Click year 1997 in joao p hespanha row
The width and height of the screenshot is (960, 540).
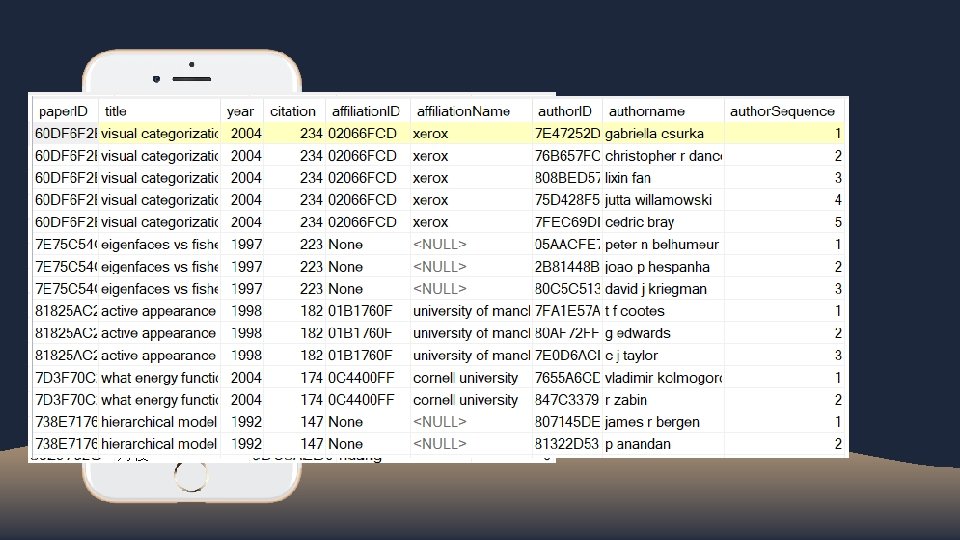tap(242, 267)
